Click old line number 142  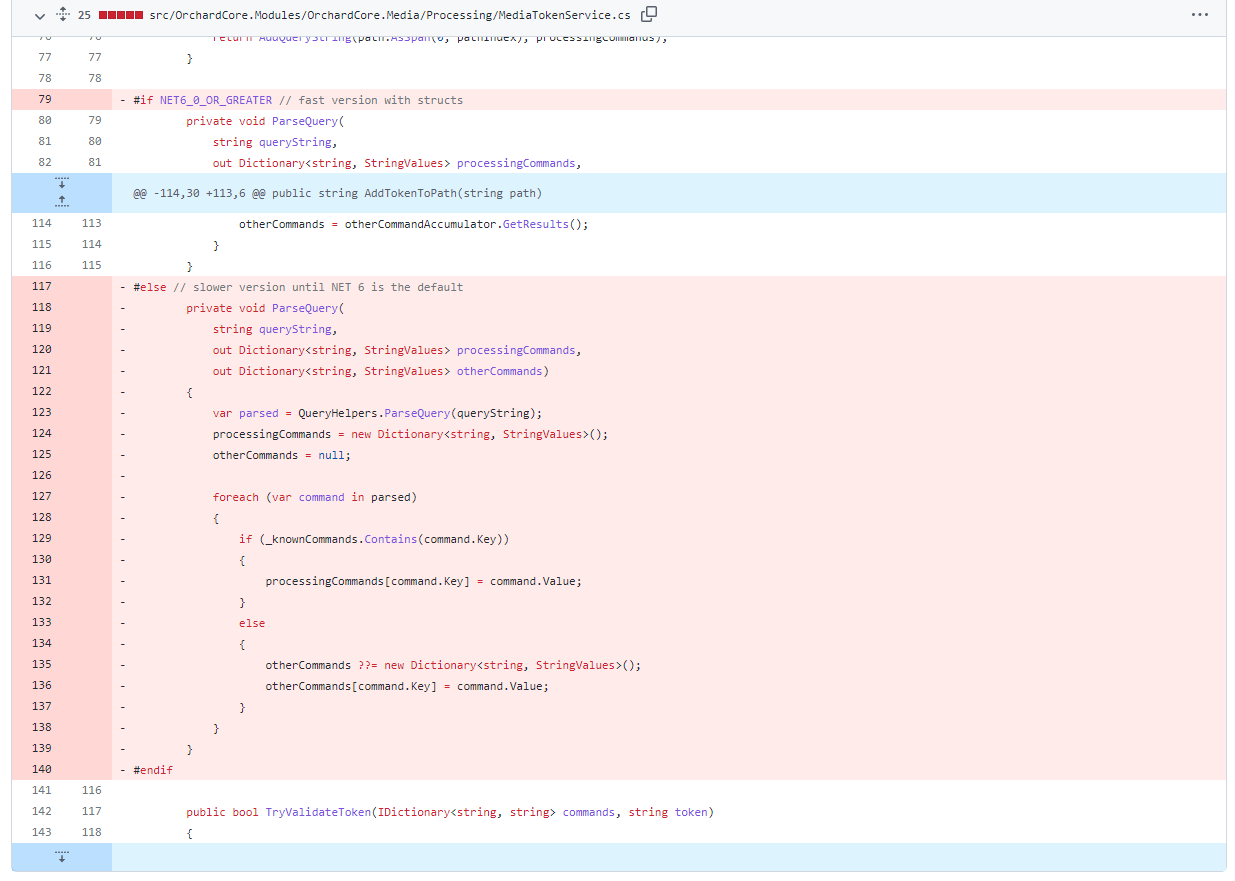pos(42,812)
